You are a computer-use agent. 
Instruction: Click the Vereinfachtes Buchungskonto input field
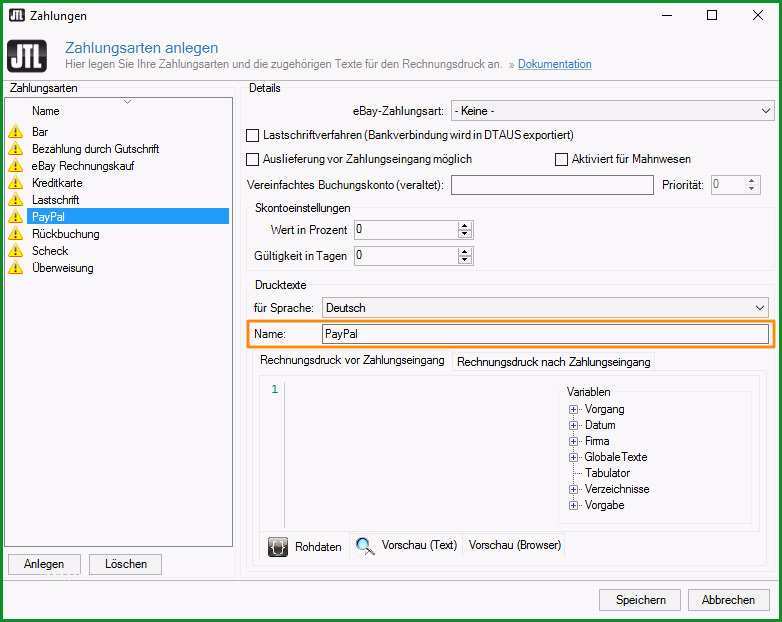click(x=552, y=185)
